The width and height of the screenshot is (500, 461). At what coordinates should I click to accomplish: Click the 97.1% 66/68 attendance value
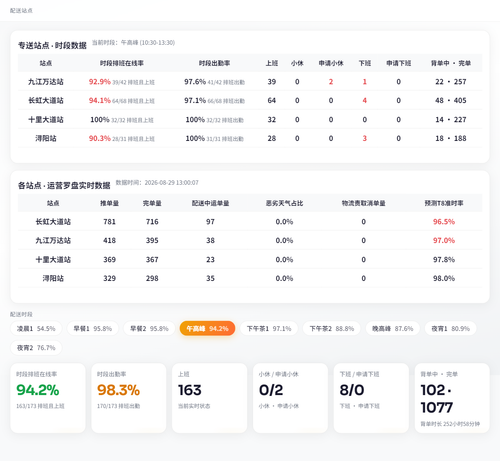215,100
